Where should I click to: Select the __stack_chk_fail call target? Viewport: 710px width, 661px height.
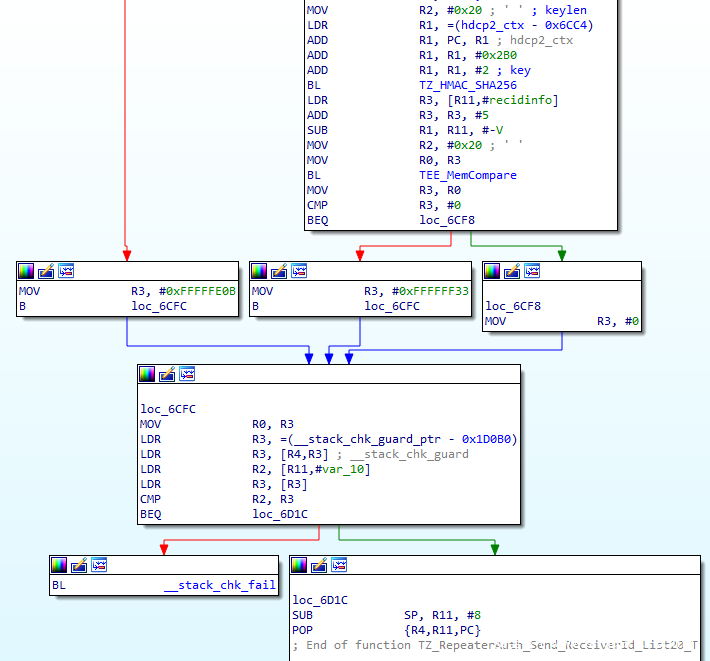[x=220, y=585]
